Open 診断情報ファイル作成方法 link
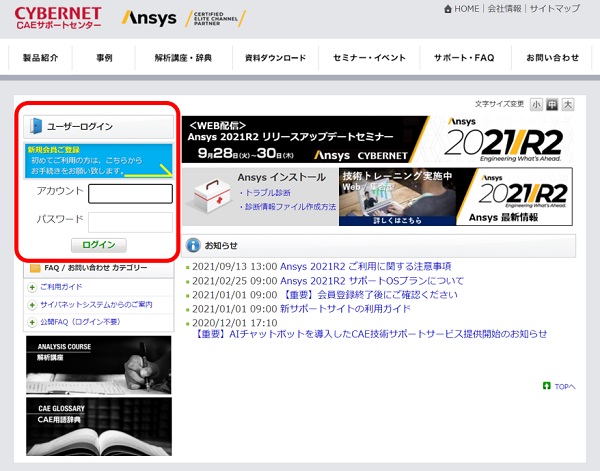The width and height of the screenshot is (600, 471). pyautogui.click(x=290, y=207)
